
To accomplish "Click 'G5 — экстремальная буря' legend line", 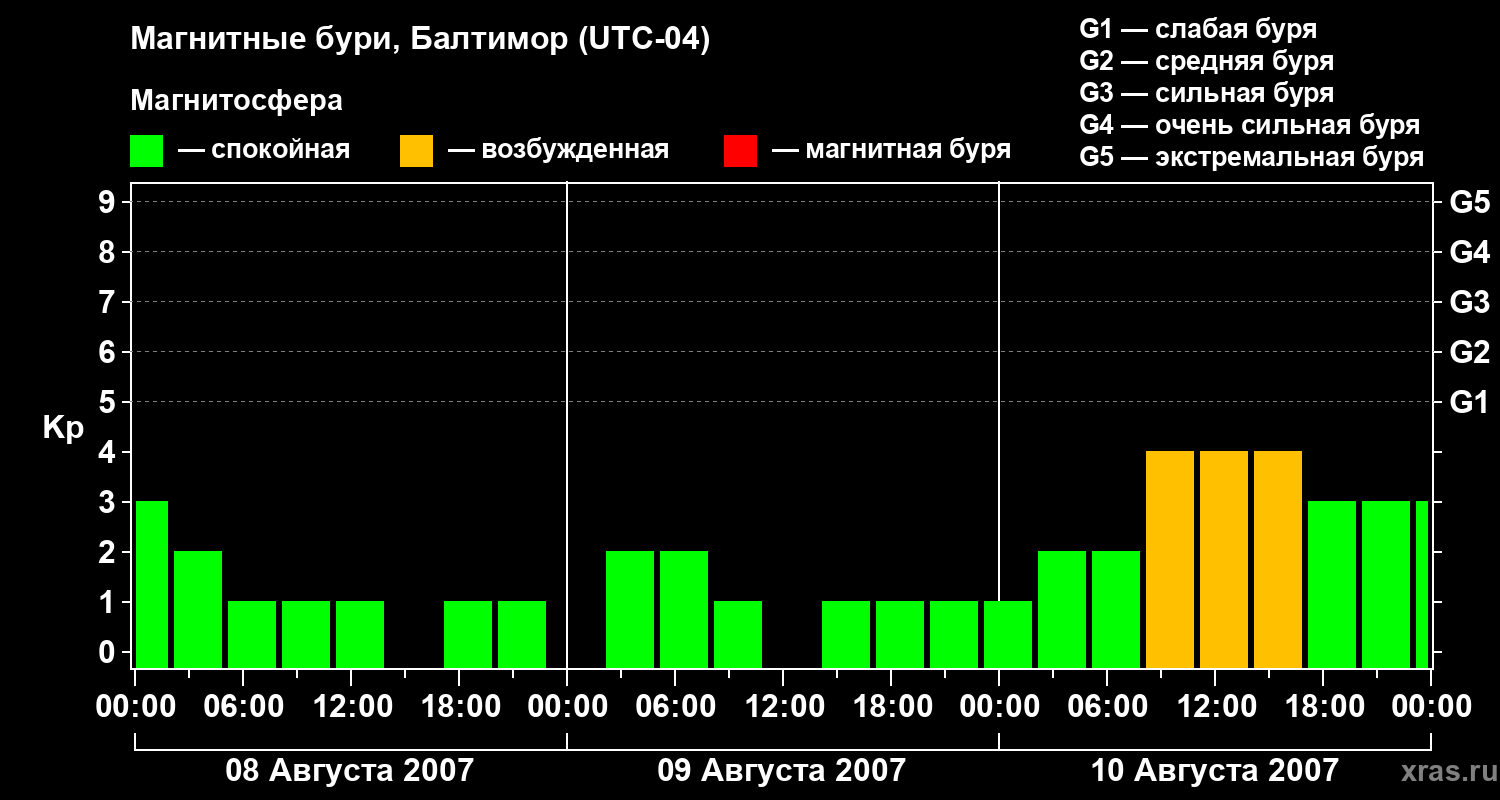I will coord(1252,157).
